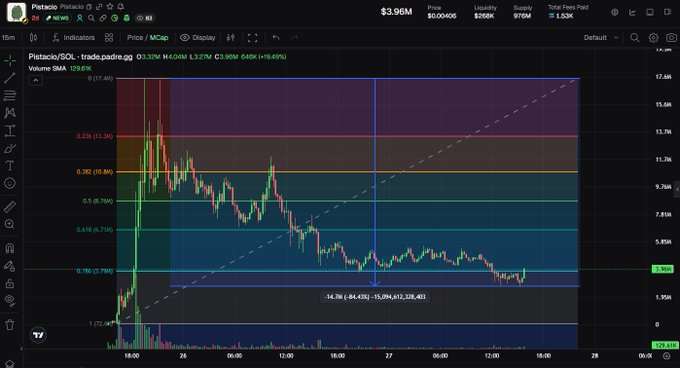The width and height of the screenshot is (680, 368).
Task: Click the green 3.96M price axis tag
Action: 663,269
